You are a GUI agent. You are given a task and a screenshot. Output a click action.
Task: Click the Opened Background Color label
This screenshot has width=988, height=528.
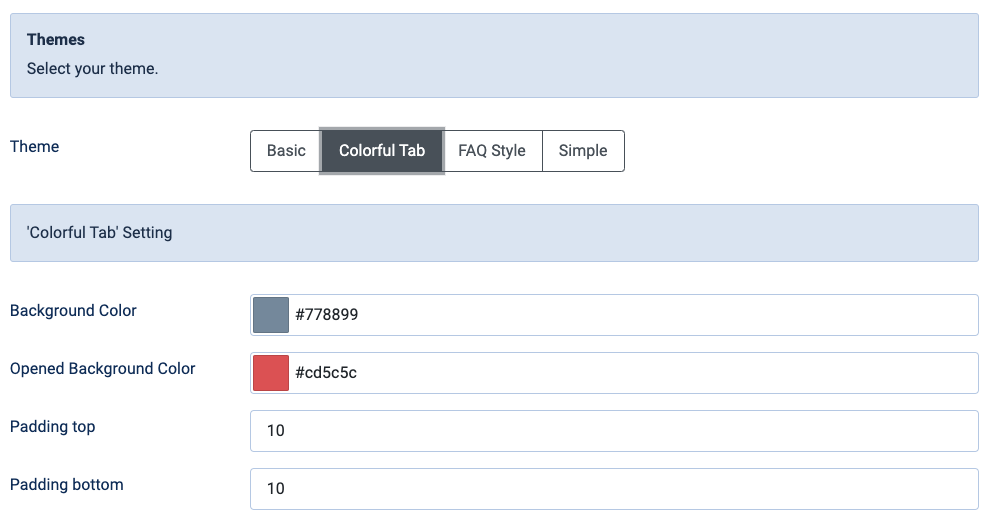[x=103, y=369]
